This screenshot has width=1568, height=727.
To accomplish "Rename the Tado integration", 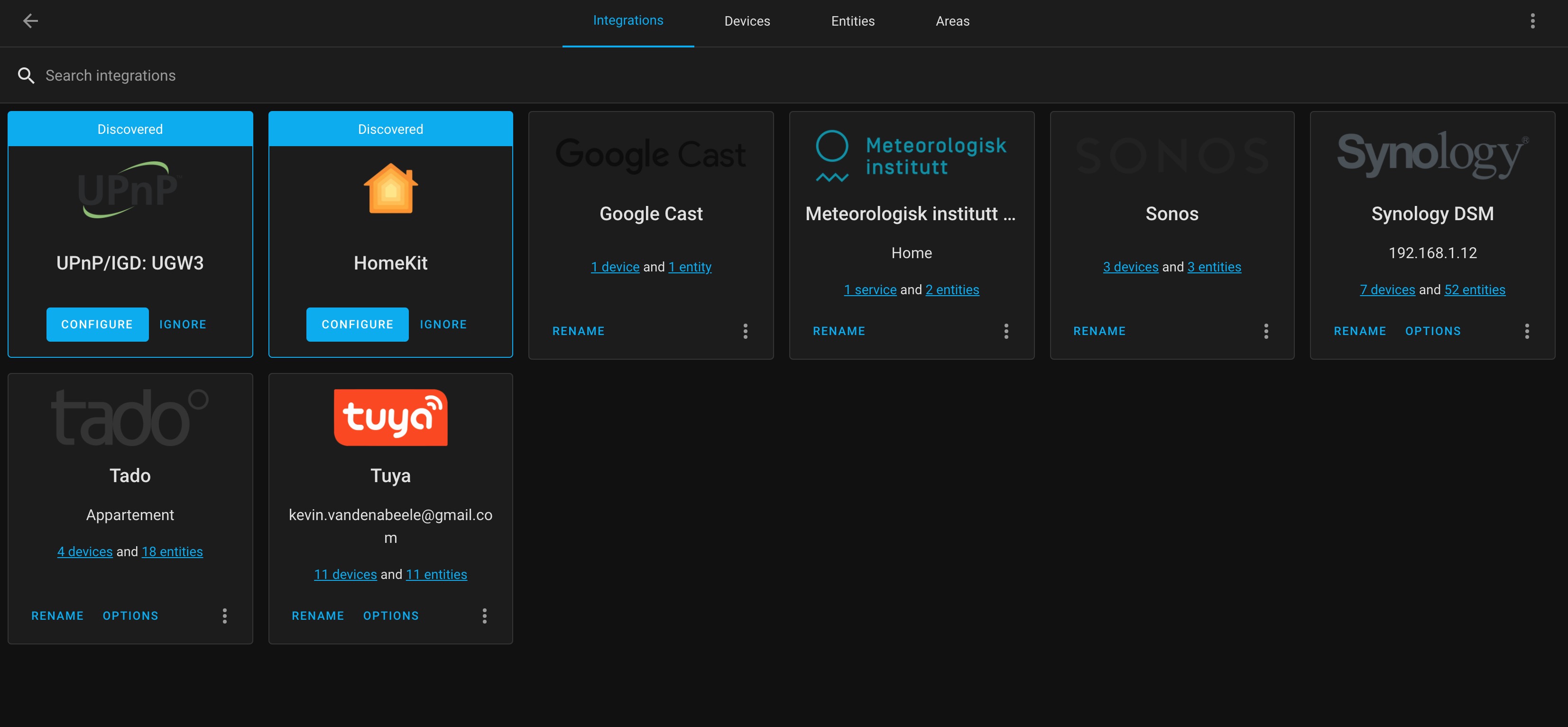I will pos(57,616).
